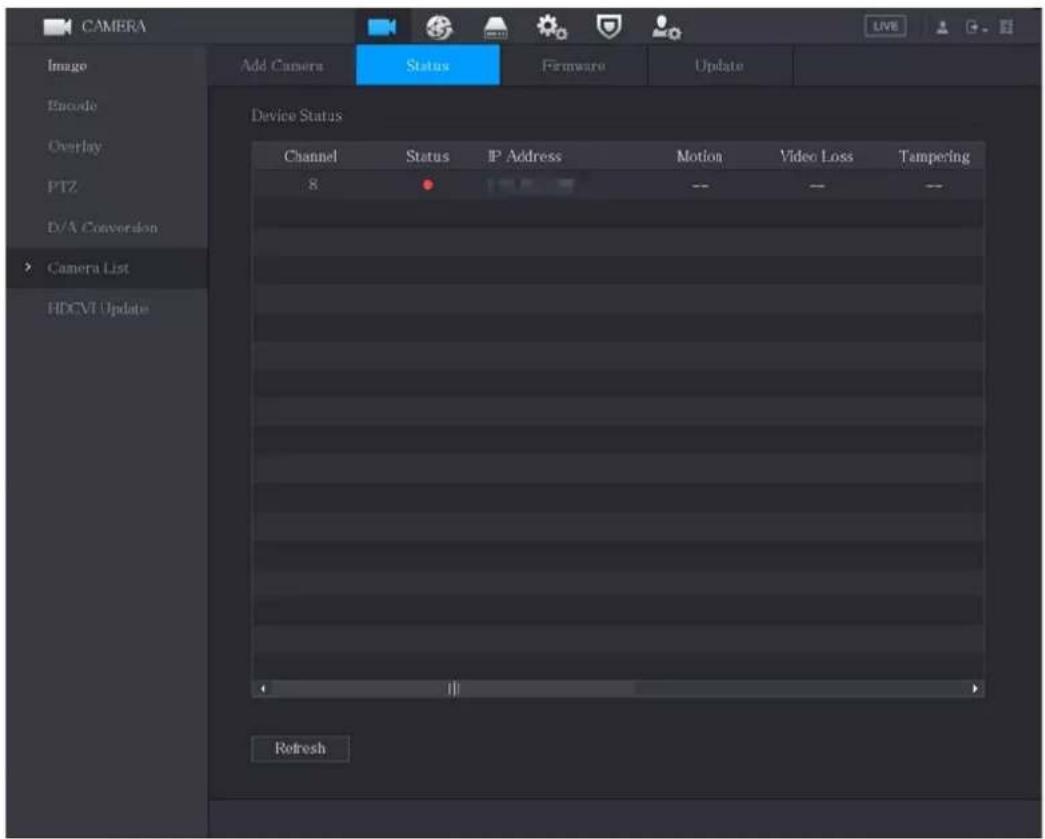Click the IP Address column header

point(524,157)
